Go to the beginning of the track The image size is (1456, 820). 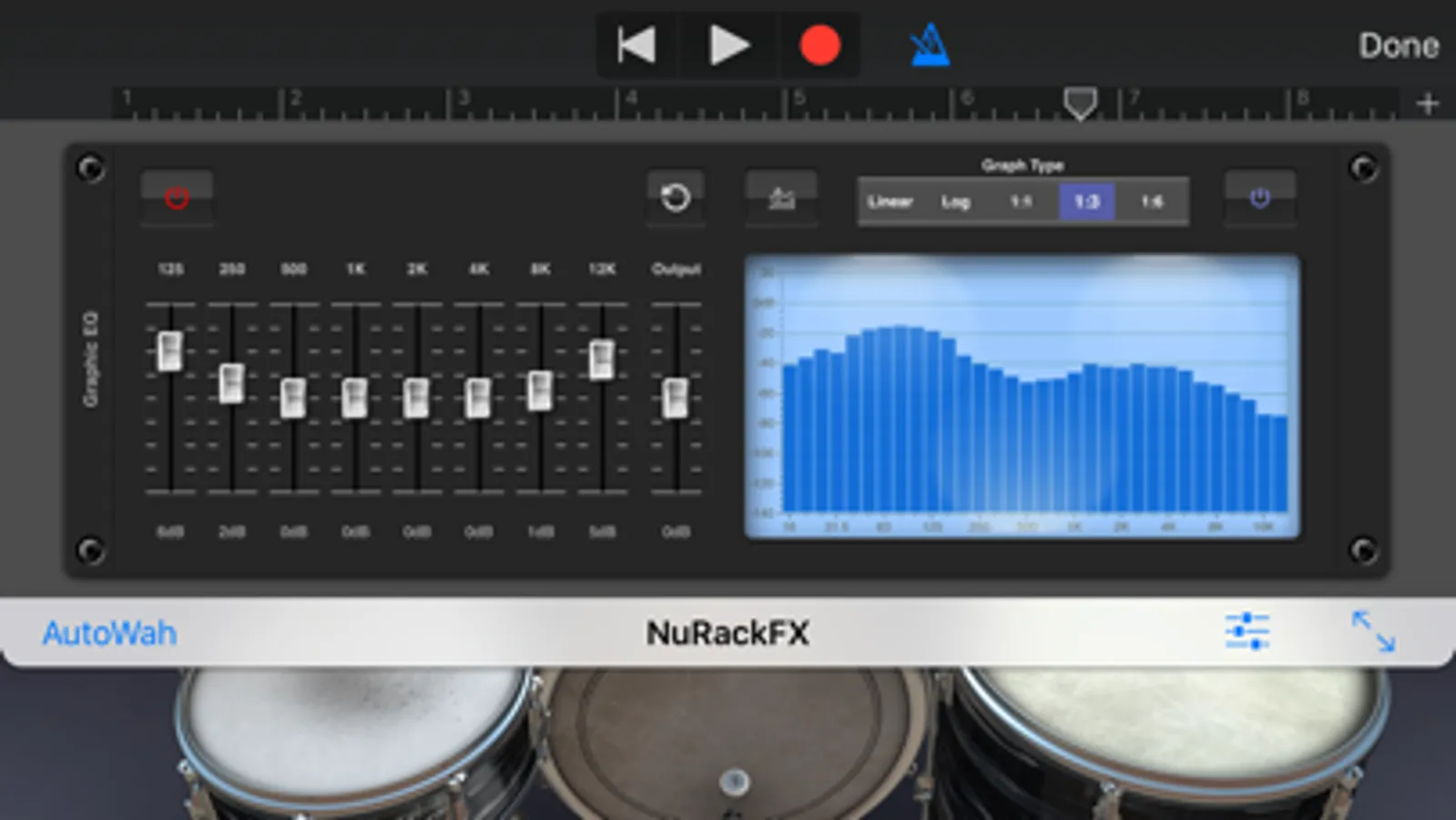pyautogui.click(x=636, y=45)
